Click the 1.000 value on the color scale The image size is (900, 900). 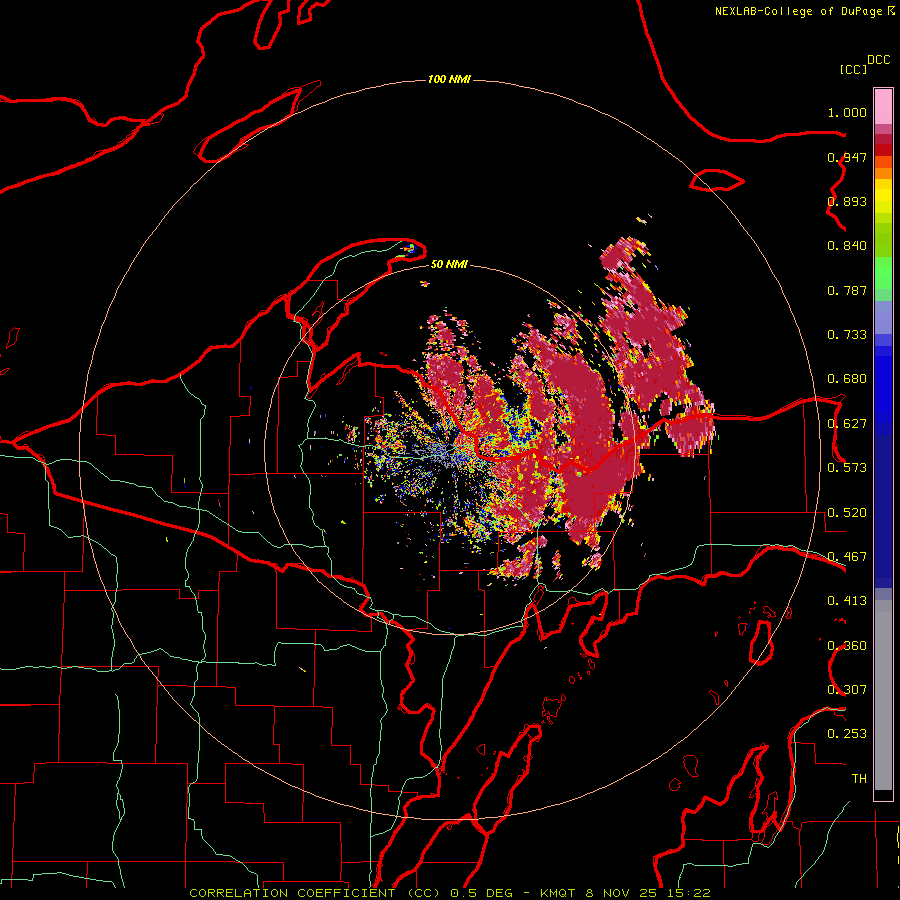[x=847, y=113]
